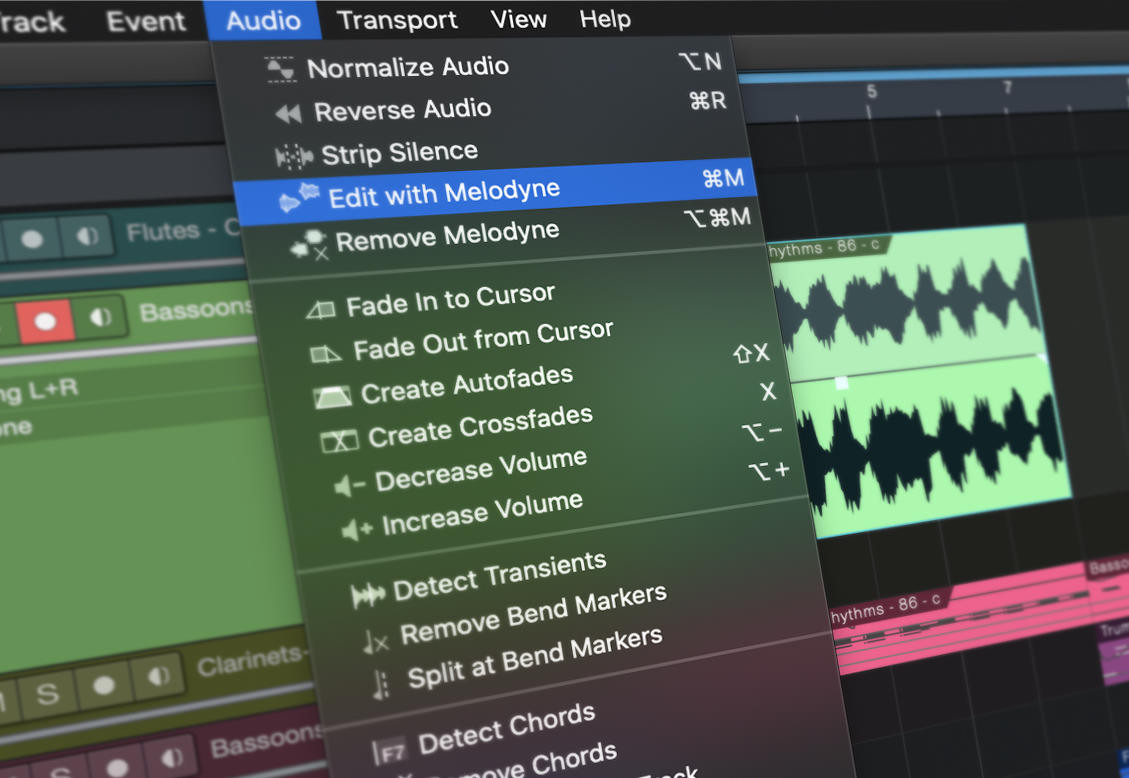Toggle monitor on green Bassoons track
The image size is (1129, 778).
click(x=100, y=317)
